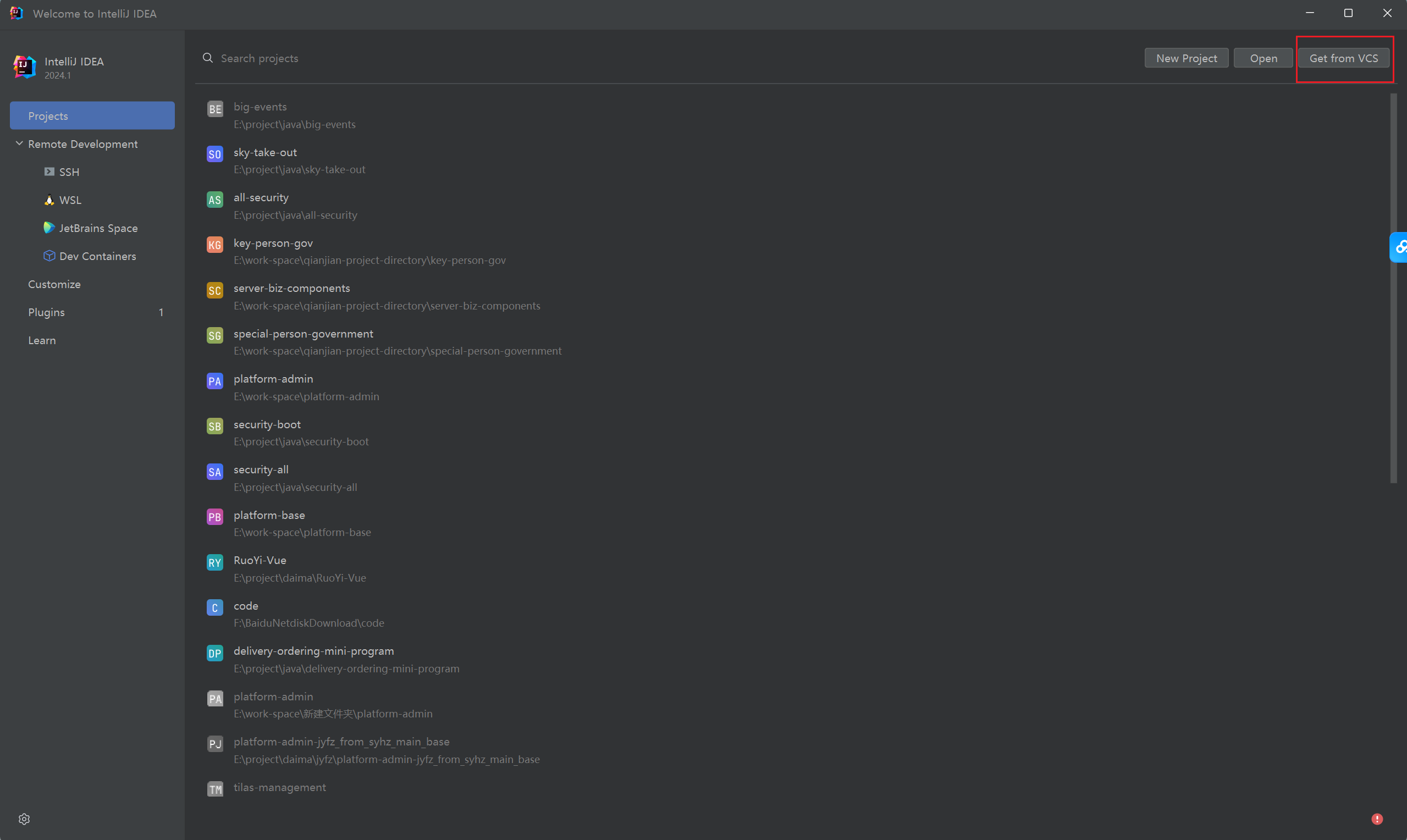Open the Customize section
The width and height of the screenshot is (1407, 840).
point(92,284)
